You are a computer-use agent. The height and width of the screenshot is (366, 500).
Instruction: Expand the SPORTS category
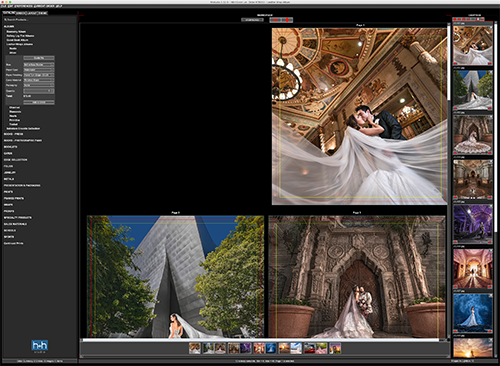[9, 237]
